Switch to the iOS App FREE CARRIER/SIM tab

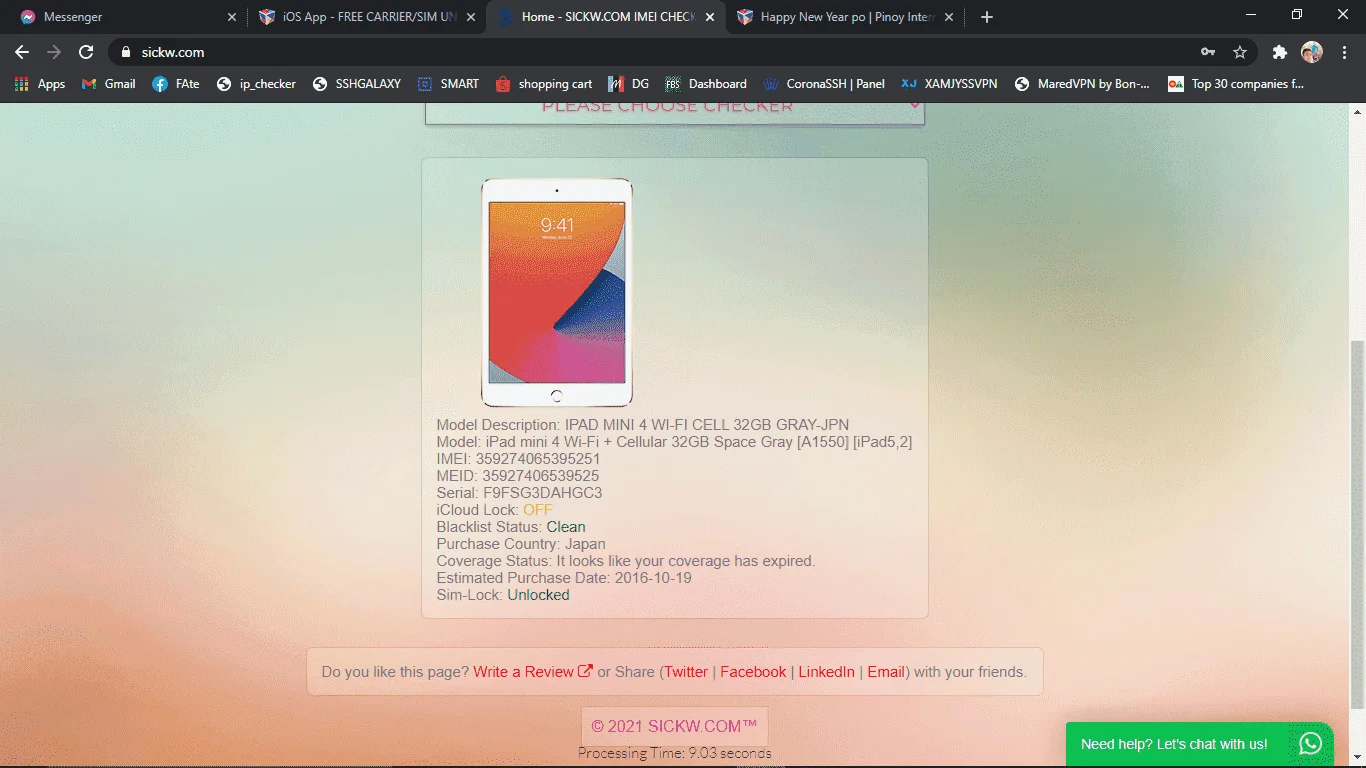click(367, 17)
